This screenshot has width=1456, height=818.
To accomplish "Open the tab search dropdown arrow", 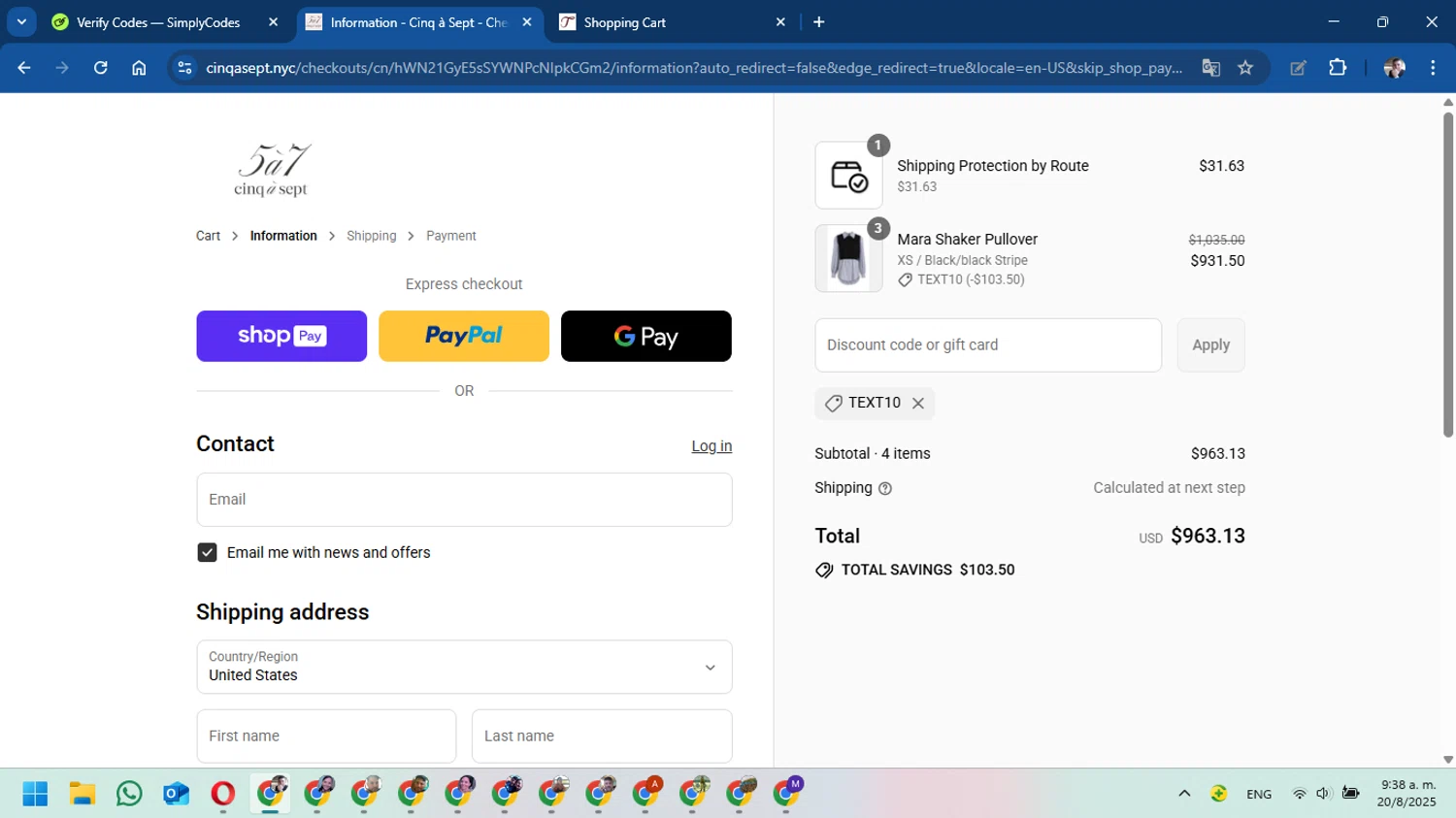I will pos(21,21).
